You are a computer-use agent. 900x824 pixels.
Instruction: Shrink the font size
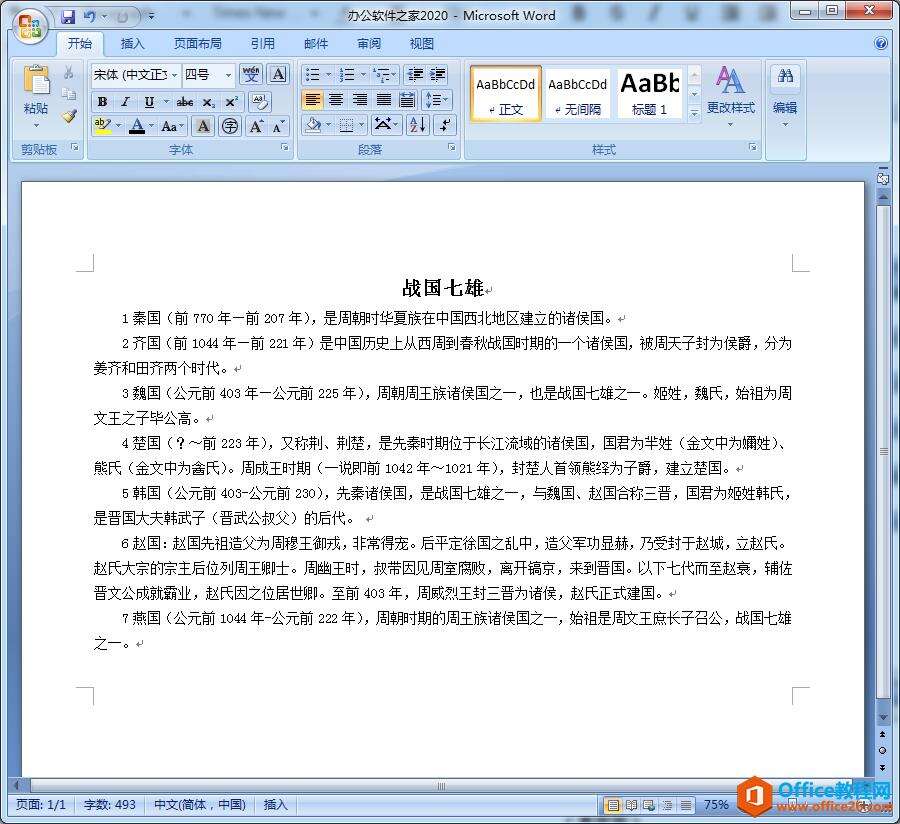point(278,126)
